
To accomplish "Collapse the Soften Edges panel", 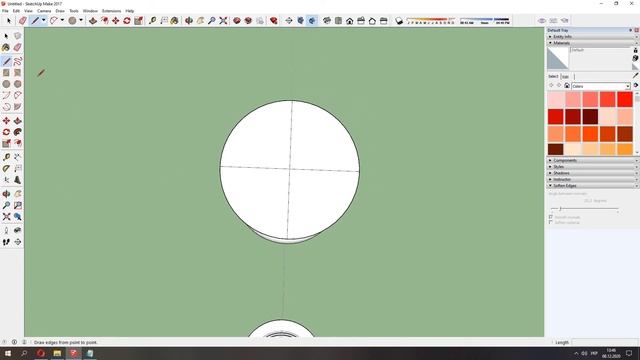I will pyautogui.click(x=593, y=186).
